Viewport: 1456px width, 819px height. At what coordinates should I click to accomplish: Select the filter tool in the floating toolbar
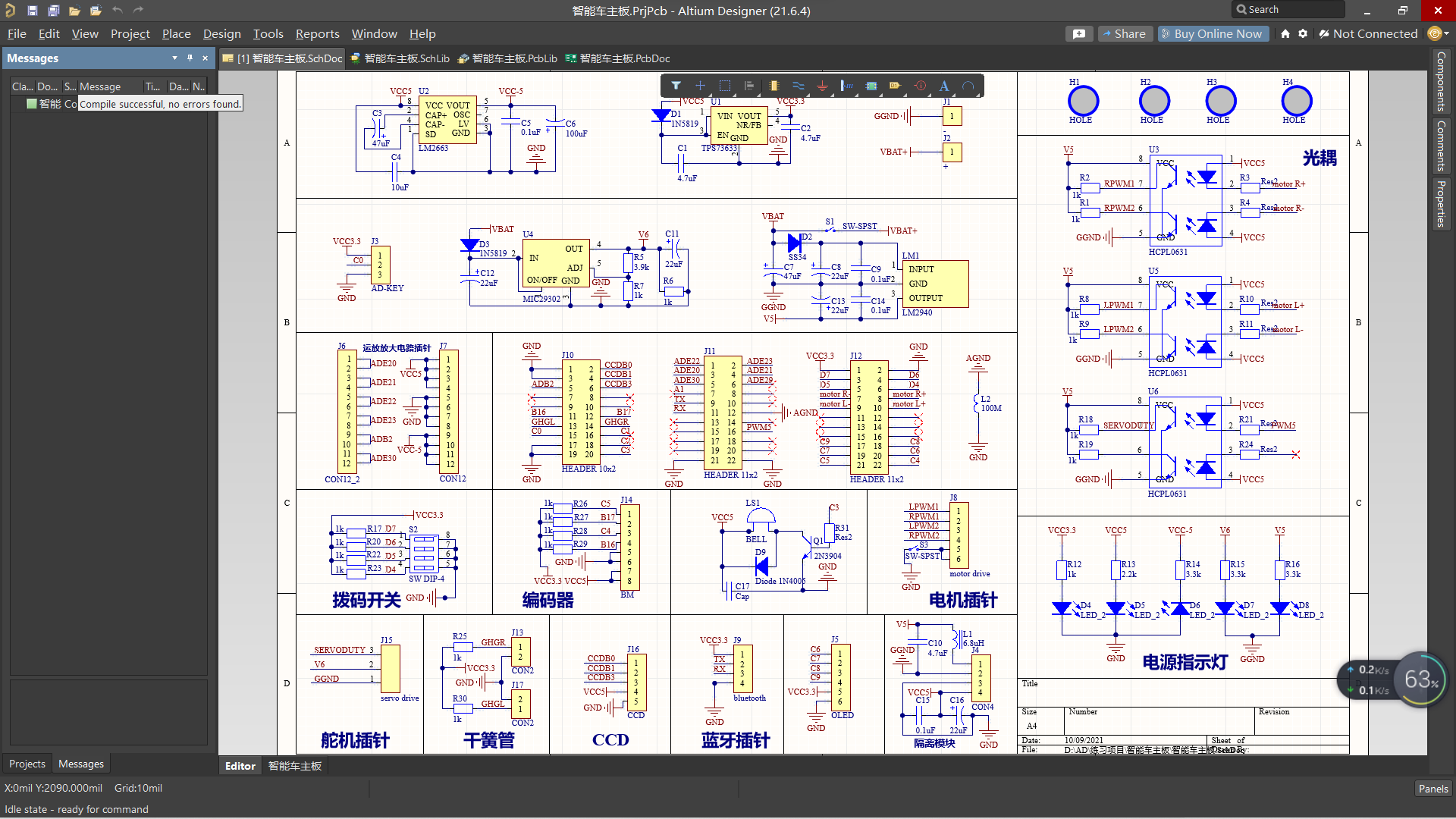tap(676, 86)
